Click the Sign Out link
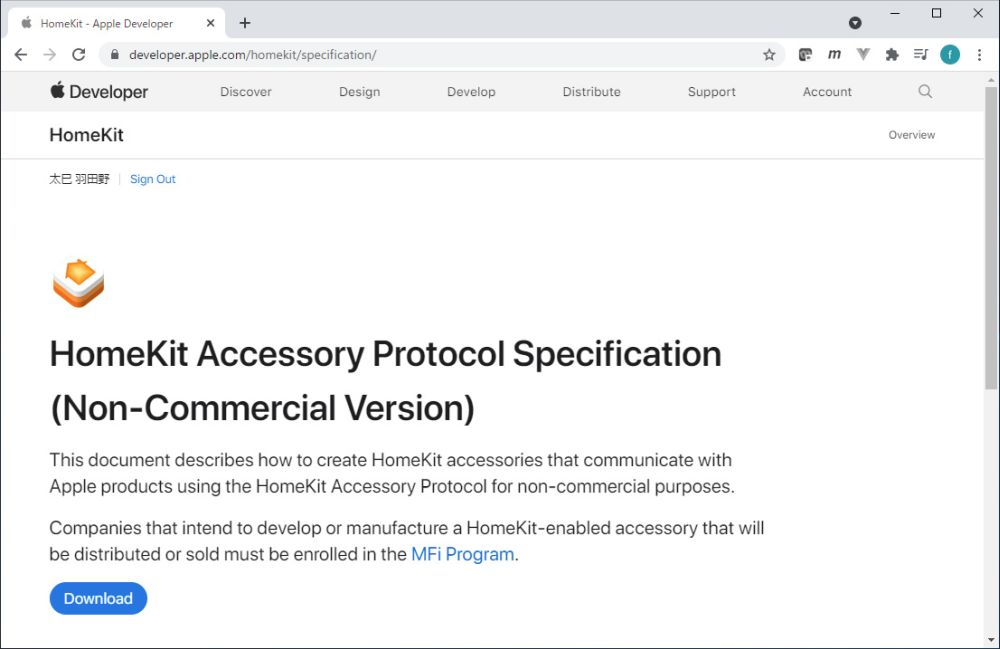The image size is (1000, 649). (152, 179)
